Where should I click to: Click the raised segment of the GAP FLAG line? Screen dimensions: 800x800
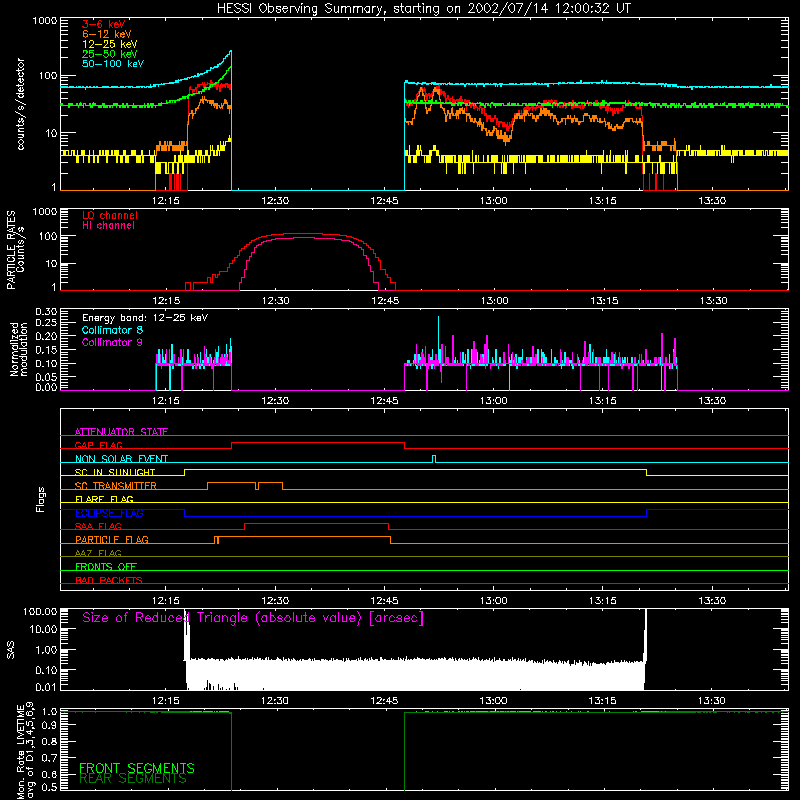[x=318, y=443]
